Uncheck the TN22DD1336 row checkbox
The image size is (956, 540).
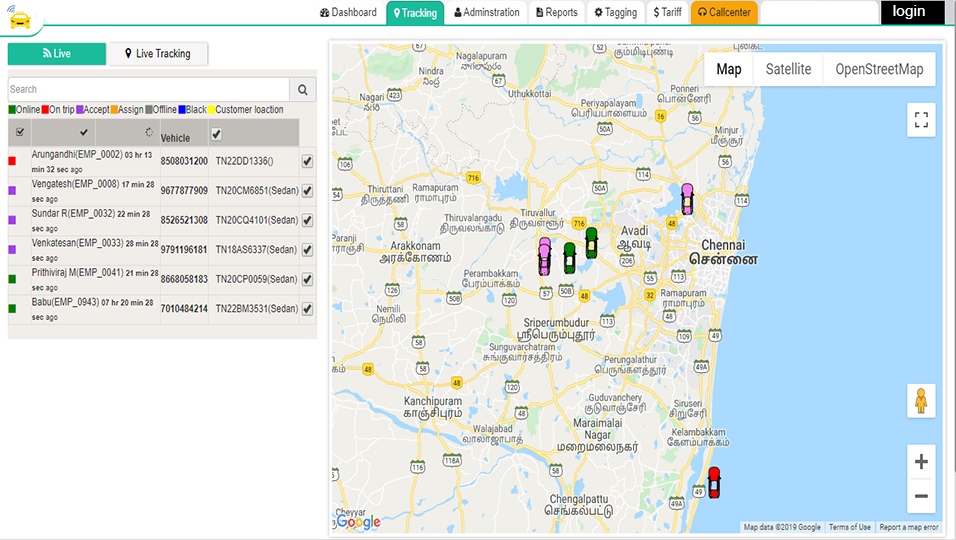(307, 161)
